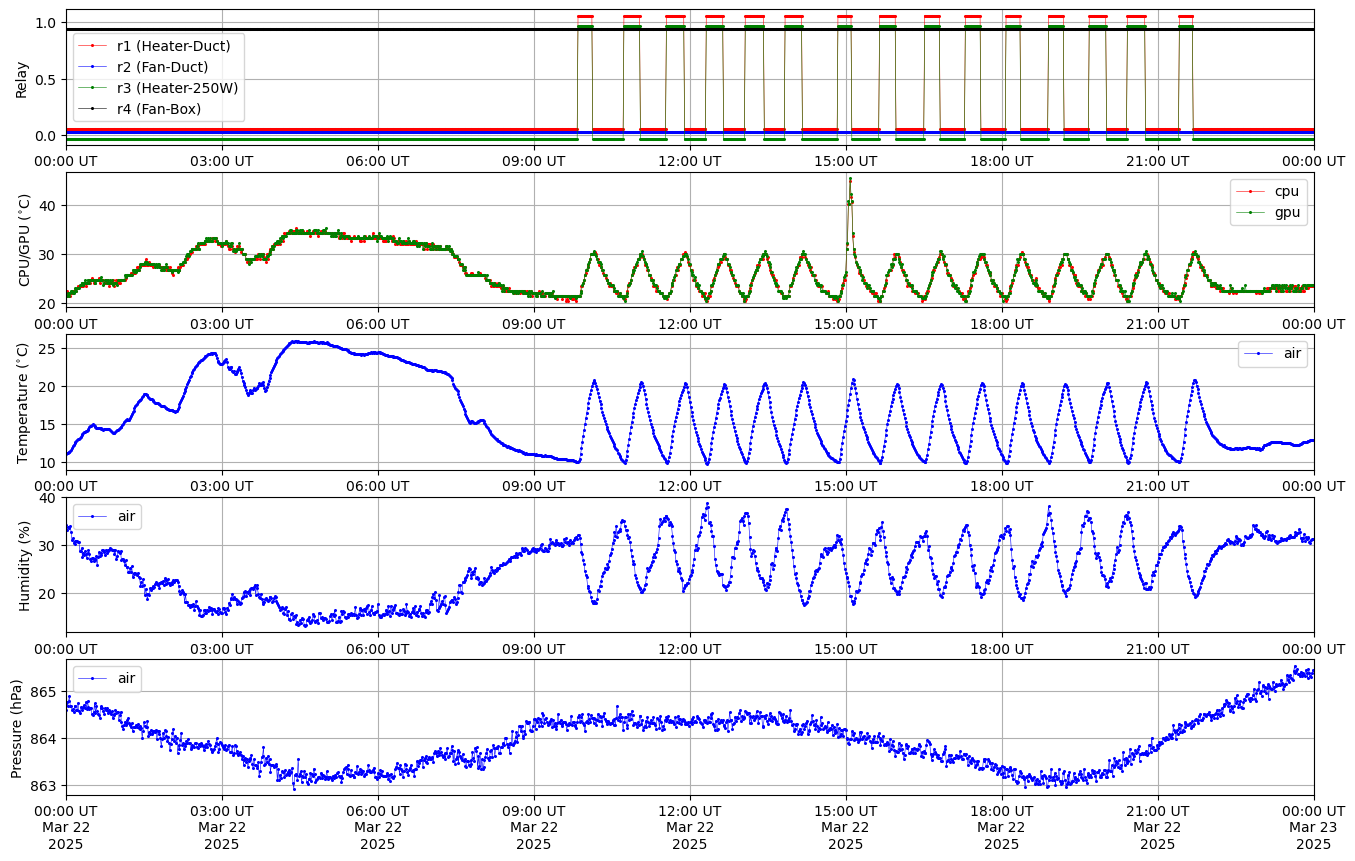This screenshot has height=861, width=1355.
Task: Click the 00:00 UT Mar 23 2025 label
Action: [x=1313, y=827]
